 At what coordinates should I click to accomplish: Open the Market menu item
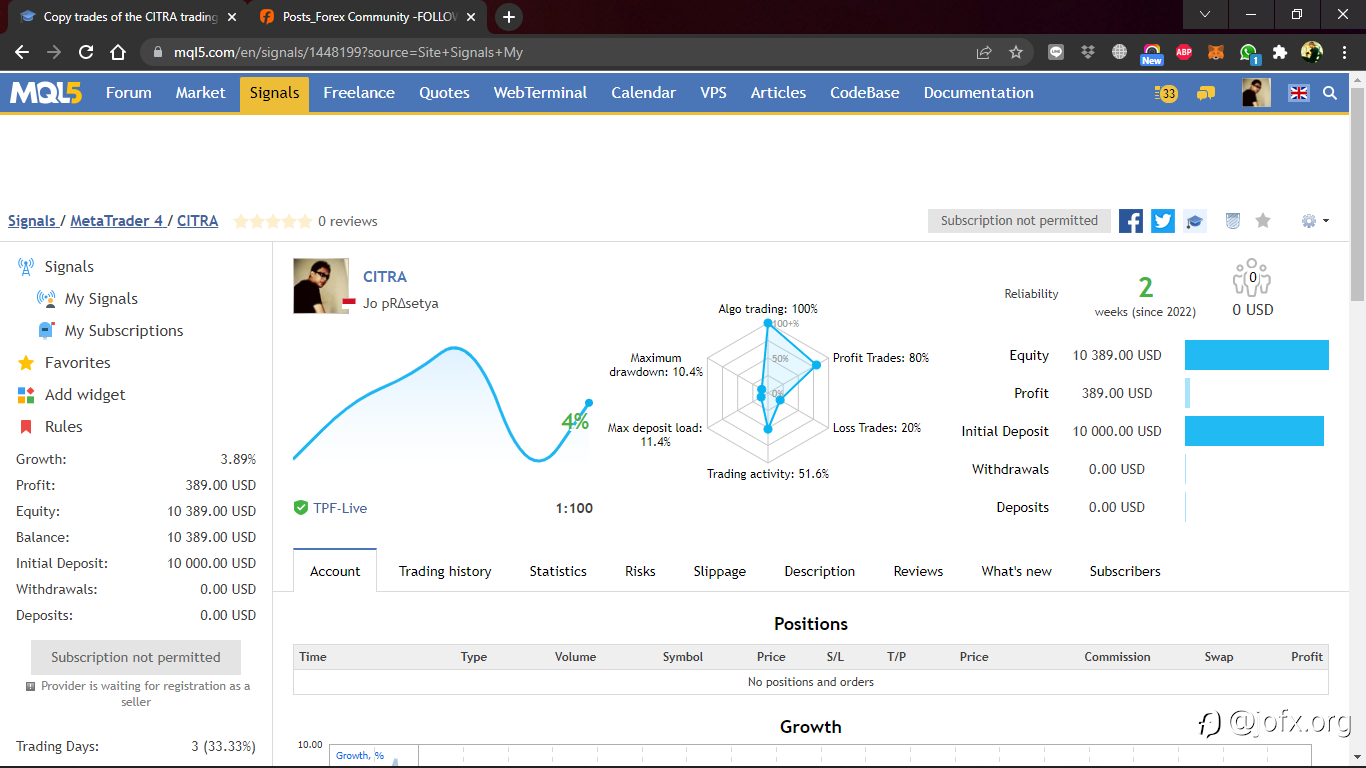(x=201, y=93)
